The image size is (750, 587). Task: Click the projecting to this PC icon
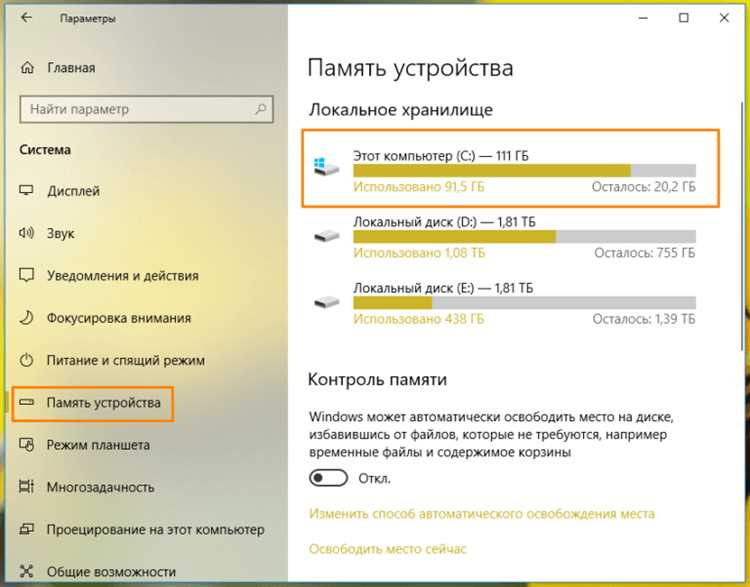click(26, 529)
